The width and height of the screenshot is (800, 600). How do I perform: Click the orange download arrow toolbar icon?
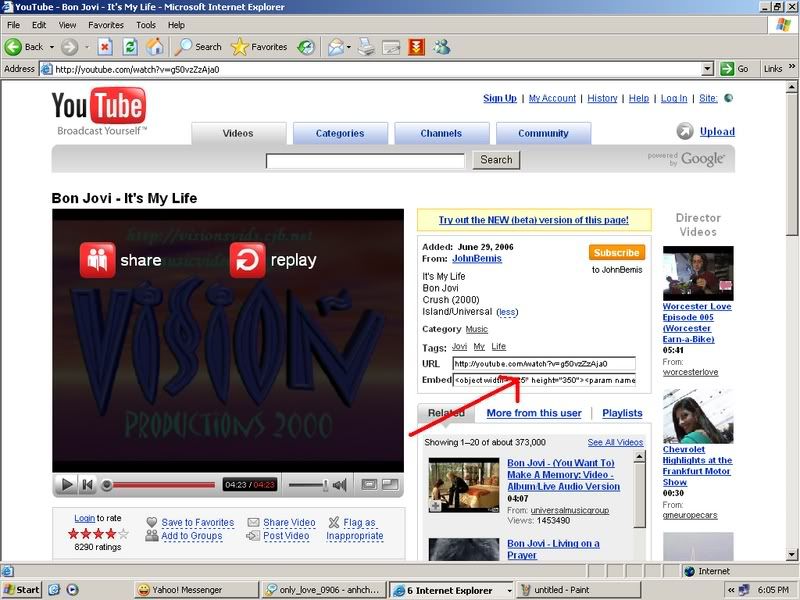pyautogui.click(x=416, y=47)
